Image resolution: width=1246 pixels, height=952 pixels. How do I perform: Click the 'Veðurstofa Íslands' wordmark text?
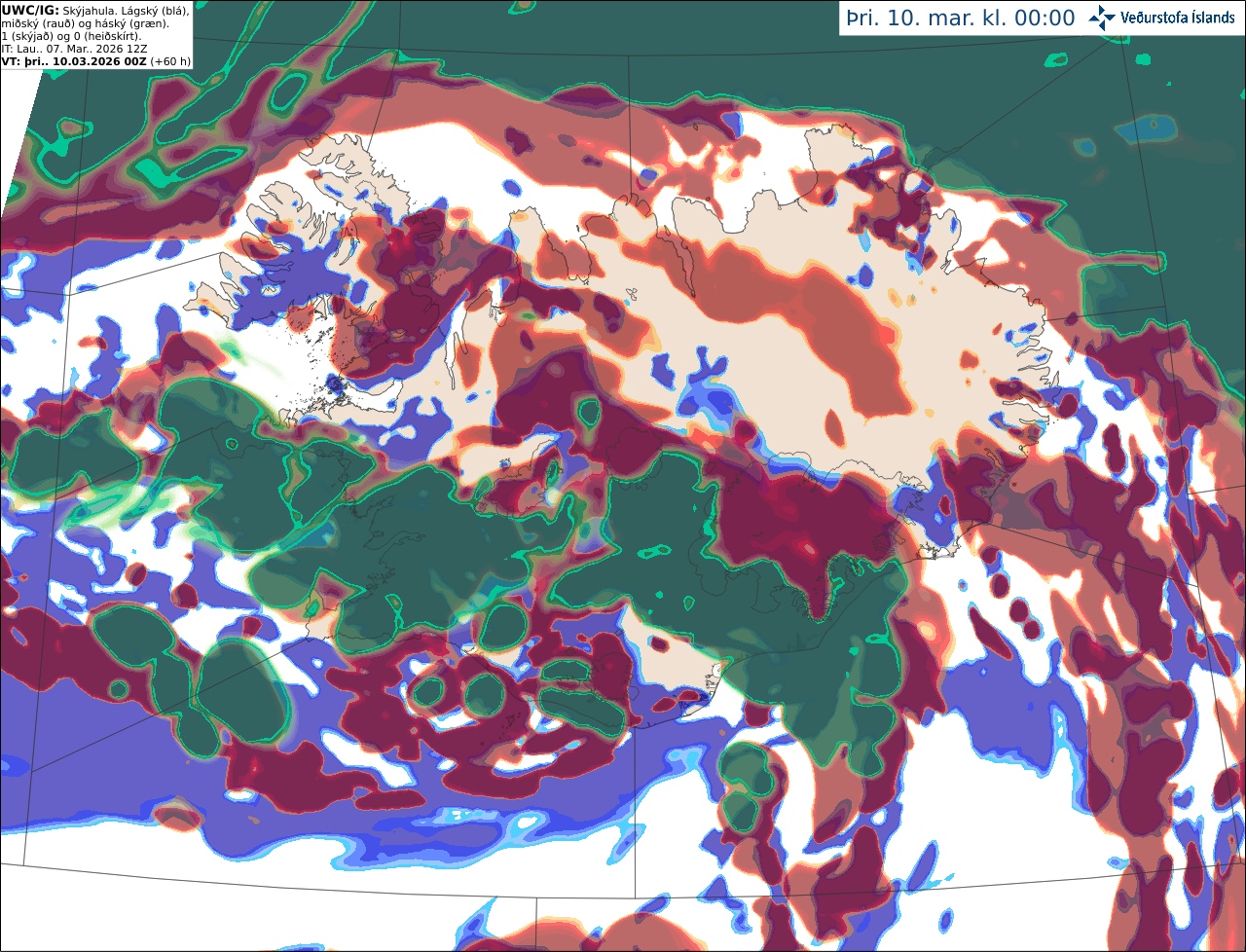[1178, 18]
